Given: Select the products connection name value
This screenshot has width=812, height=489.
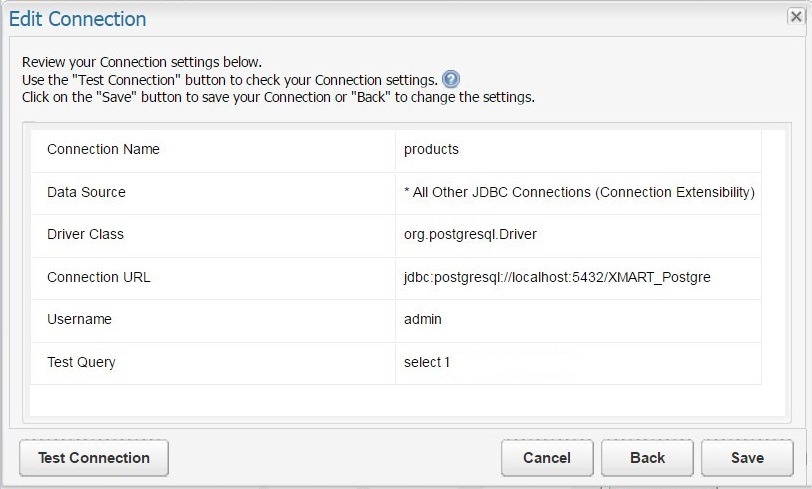Looking at the screenshot, I should click(x=431, y=149).
